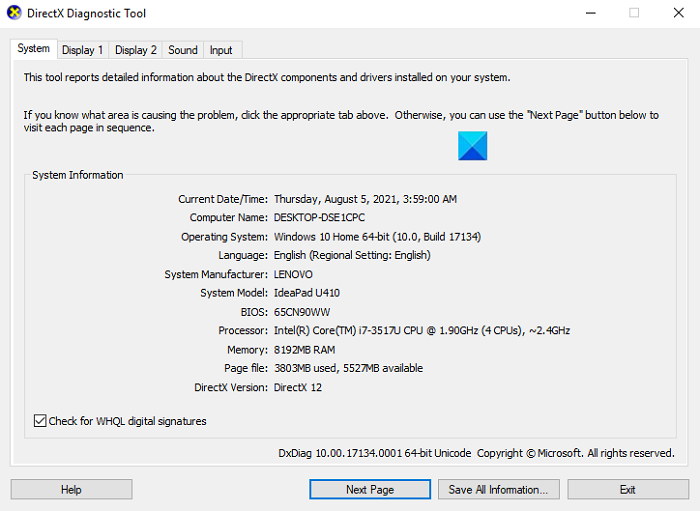Click the DirectX 12 version value
Viewport: 700px width, 511px height.
click(x=298, y=387)
